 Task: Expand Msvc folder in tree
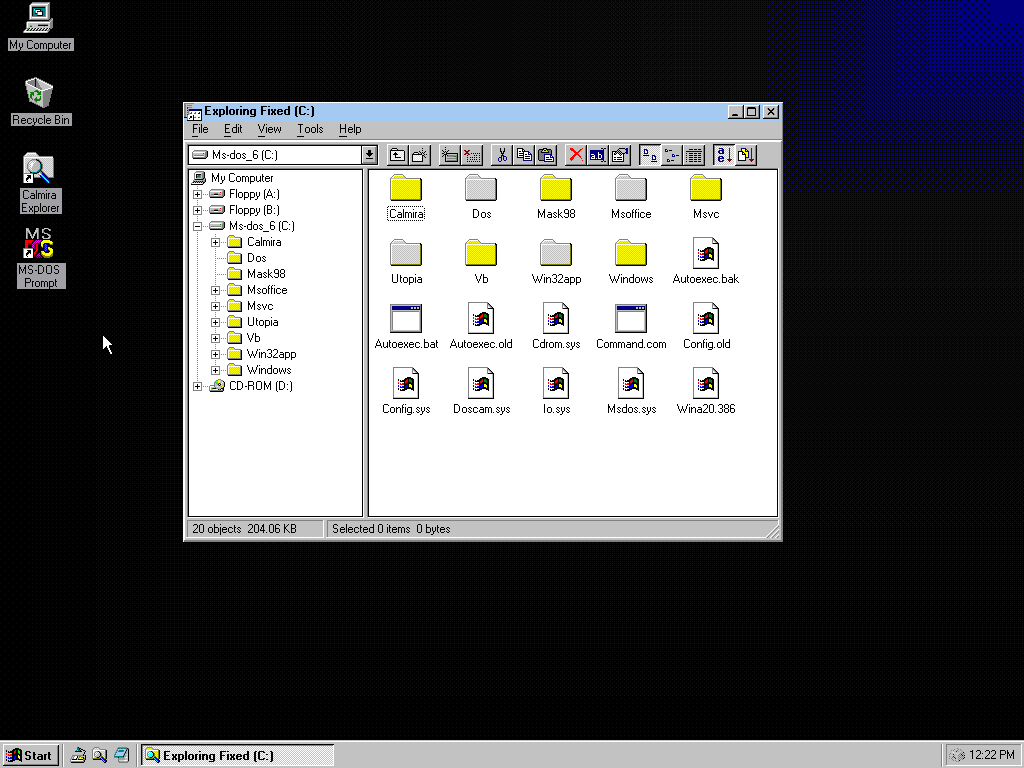point(216,306)
